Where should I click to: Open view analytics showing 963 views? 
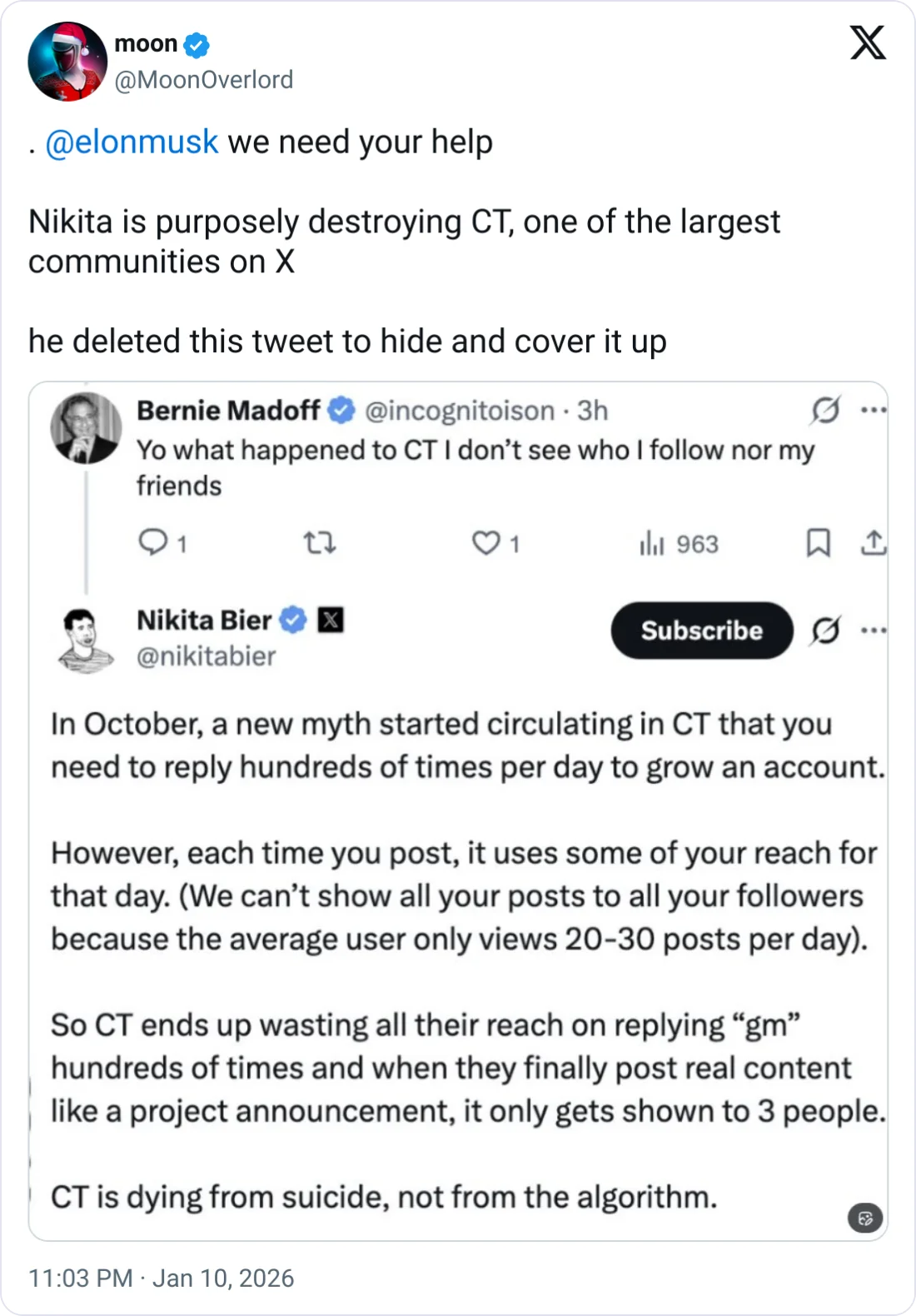(679, 544)
